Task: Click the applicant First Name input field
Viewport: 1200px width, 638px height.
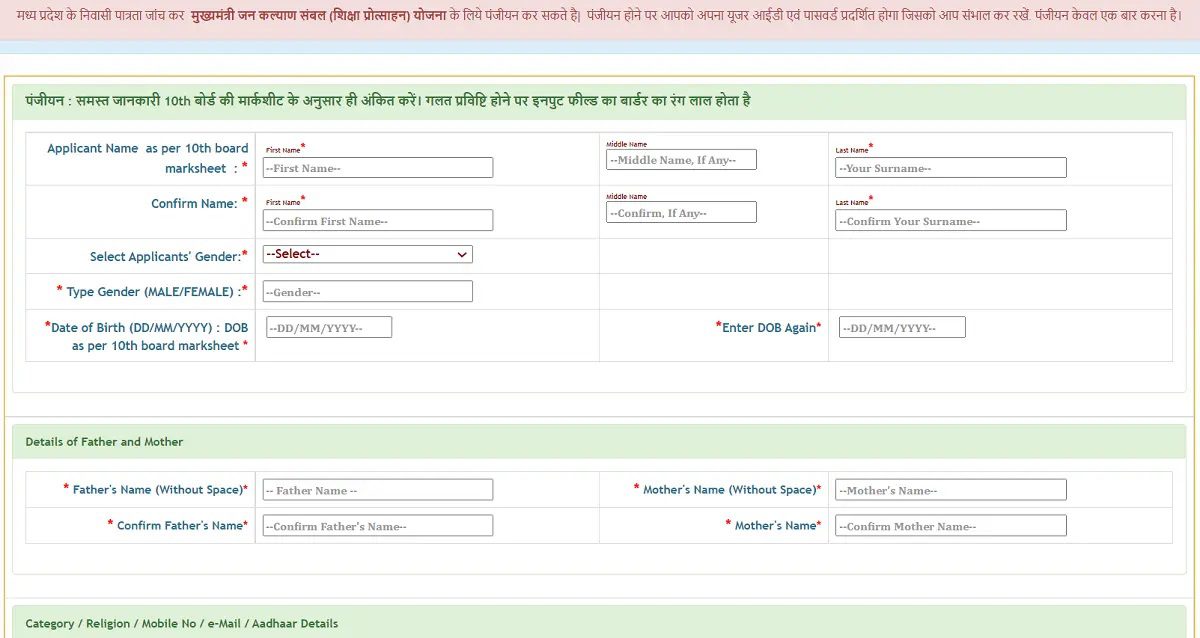Action: click(x=377, y=168)
